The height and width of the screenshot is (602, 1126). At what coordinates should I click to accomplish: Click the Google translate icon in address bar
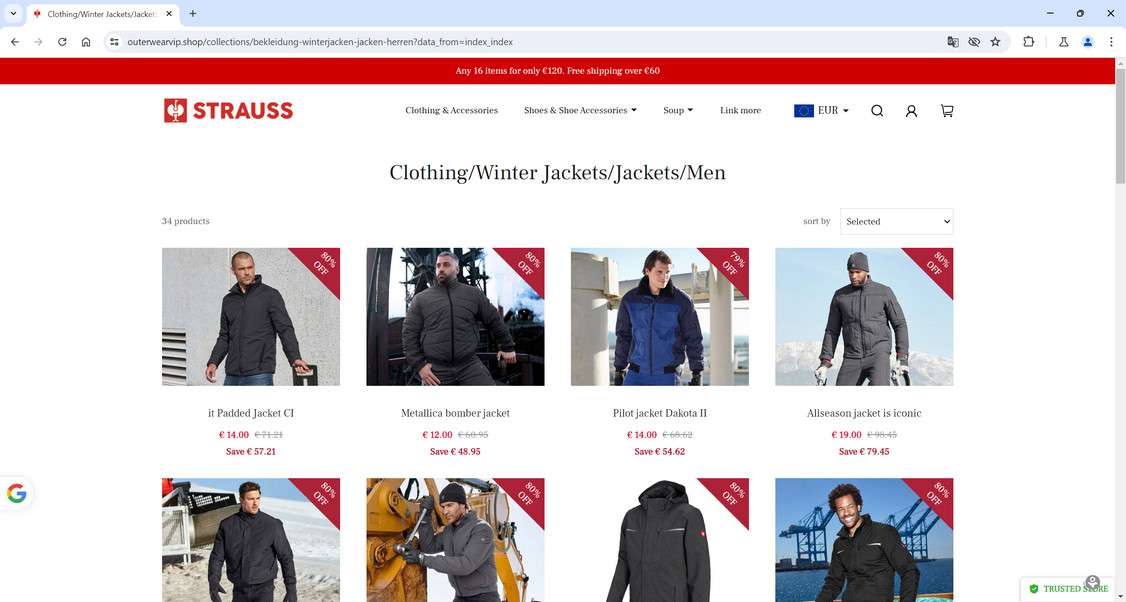click(x=953, y=42)
